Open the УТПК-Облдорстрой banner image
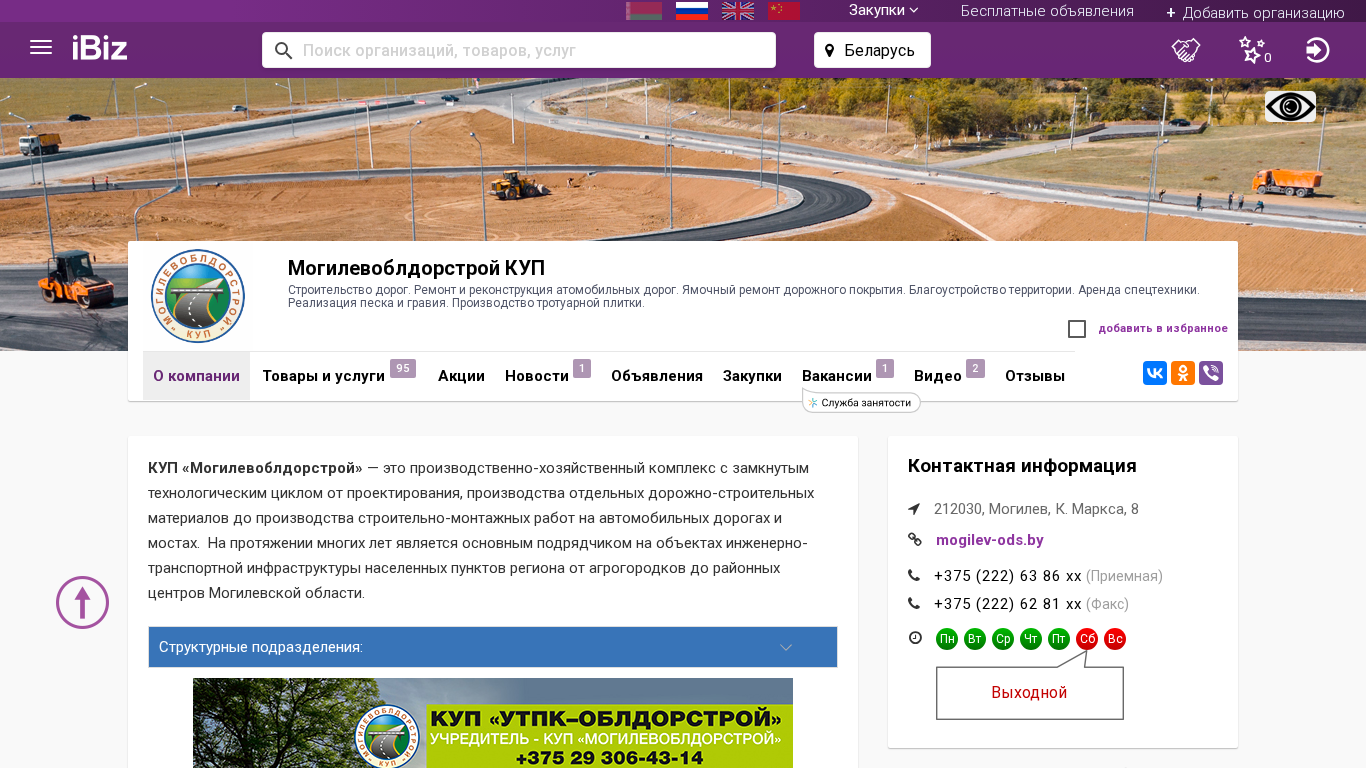 pos(493,723)
